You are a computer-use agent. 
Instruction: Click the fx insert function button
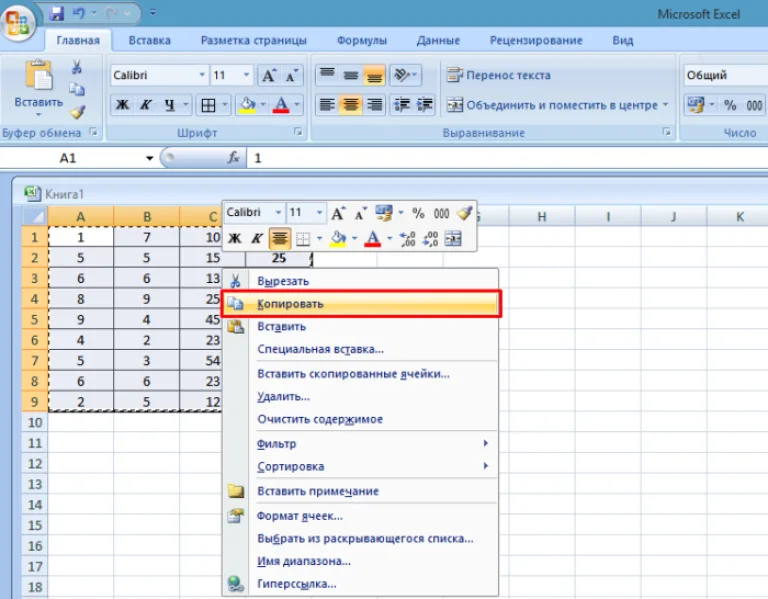click(x=234, y=158)
